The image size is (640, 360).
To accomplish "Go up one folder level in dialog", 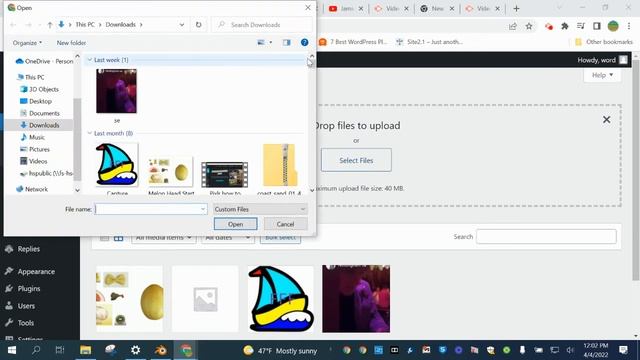I will 50,25.
